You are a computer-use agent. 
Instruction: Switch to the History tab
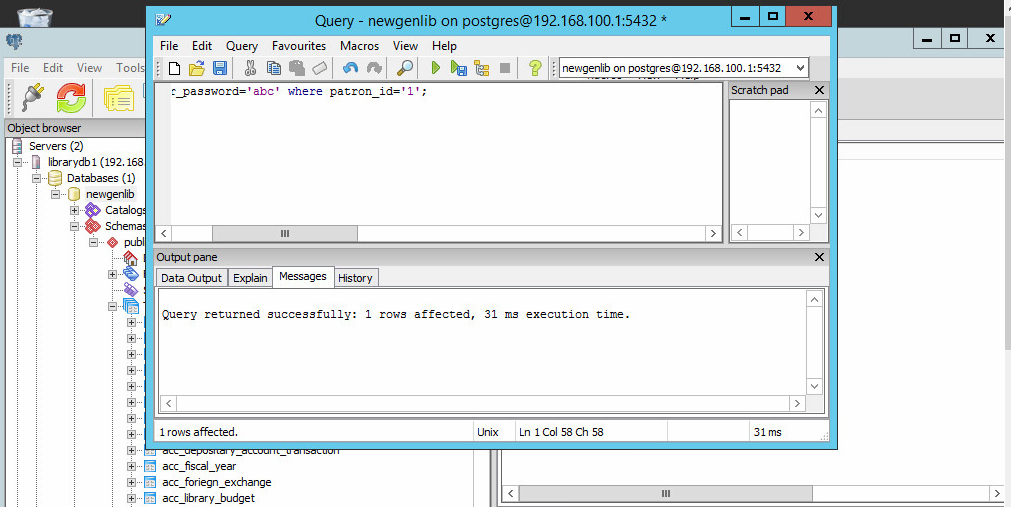pos(355,278)
